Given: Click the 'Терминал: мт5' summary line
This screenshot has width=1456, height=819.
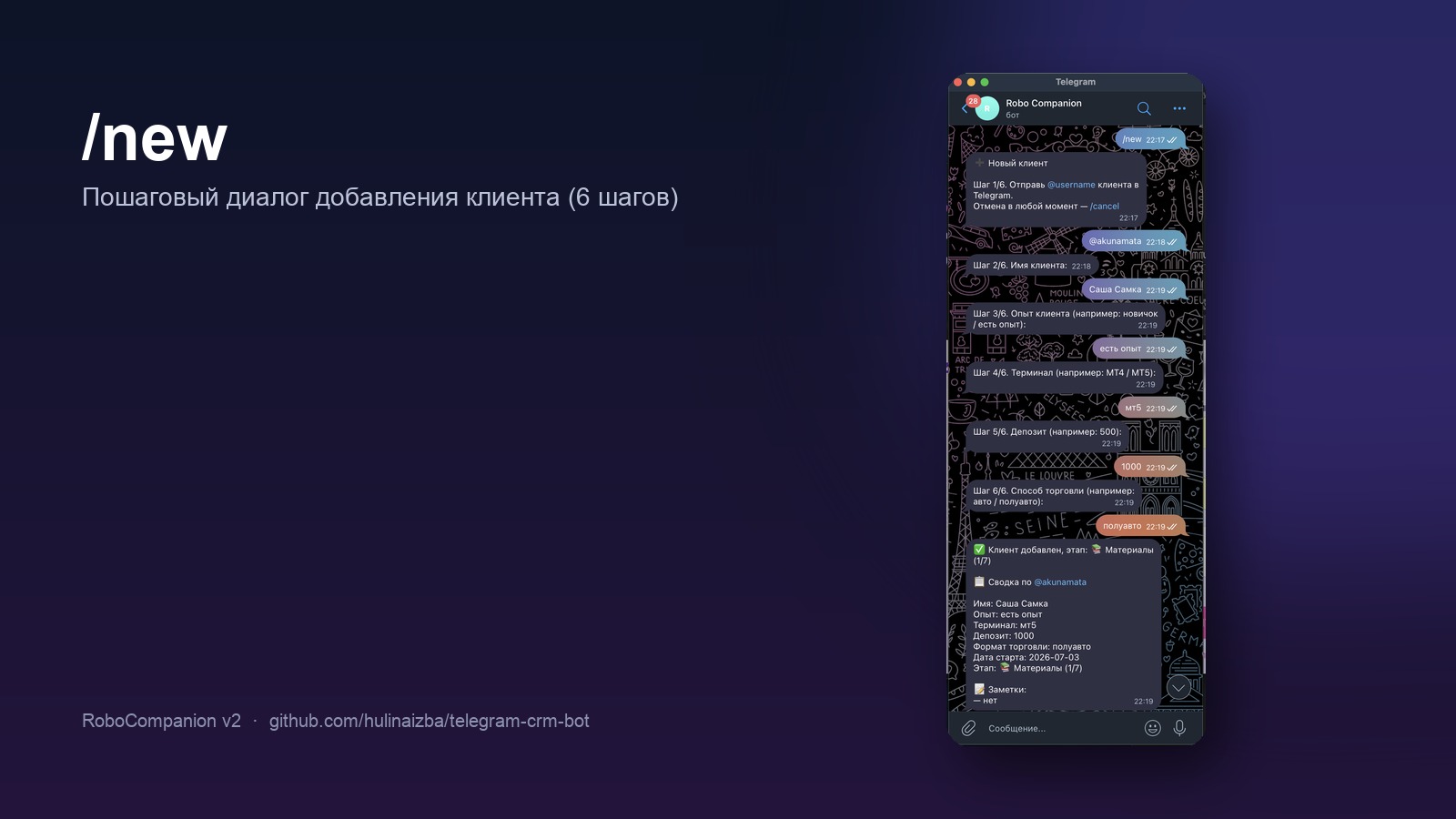Looking at the screenshot, I should pos(1005,625).
